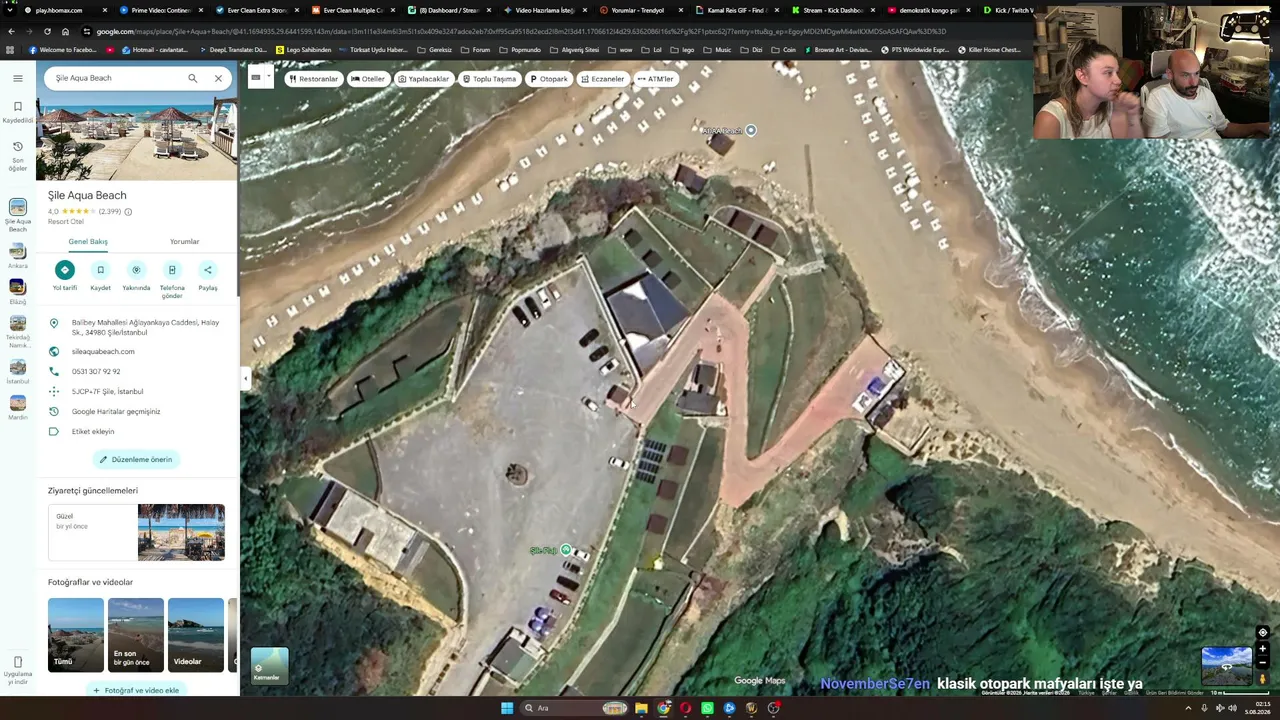The height and width of the screenshot is (720, 1280).
Task: Switch to the Yorumlar tab
Action: [x=184, y=241]
